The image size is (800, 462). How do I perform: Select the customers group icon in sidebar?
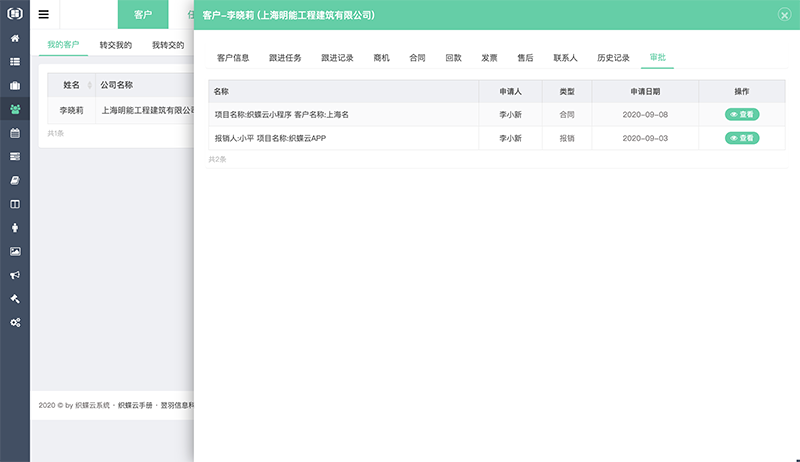[15, 109]
